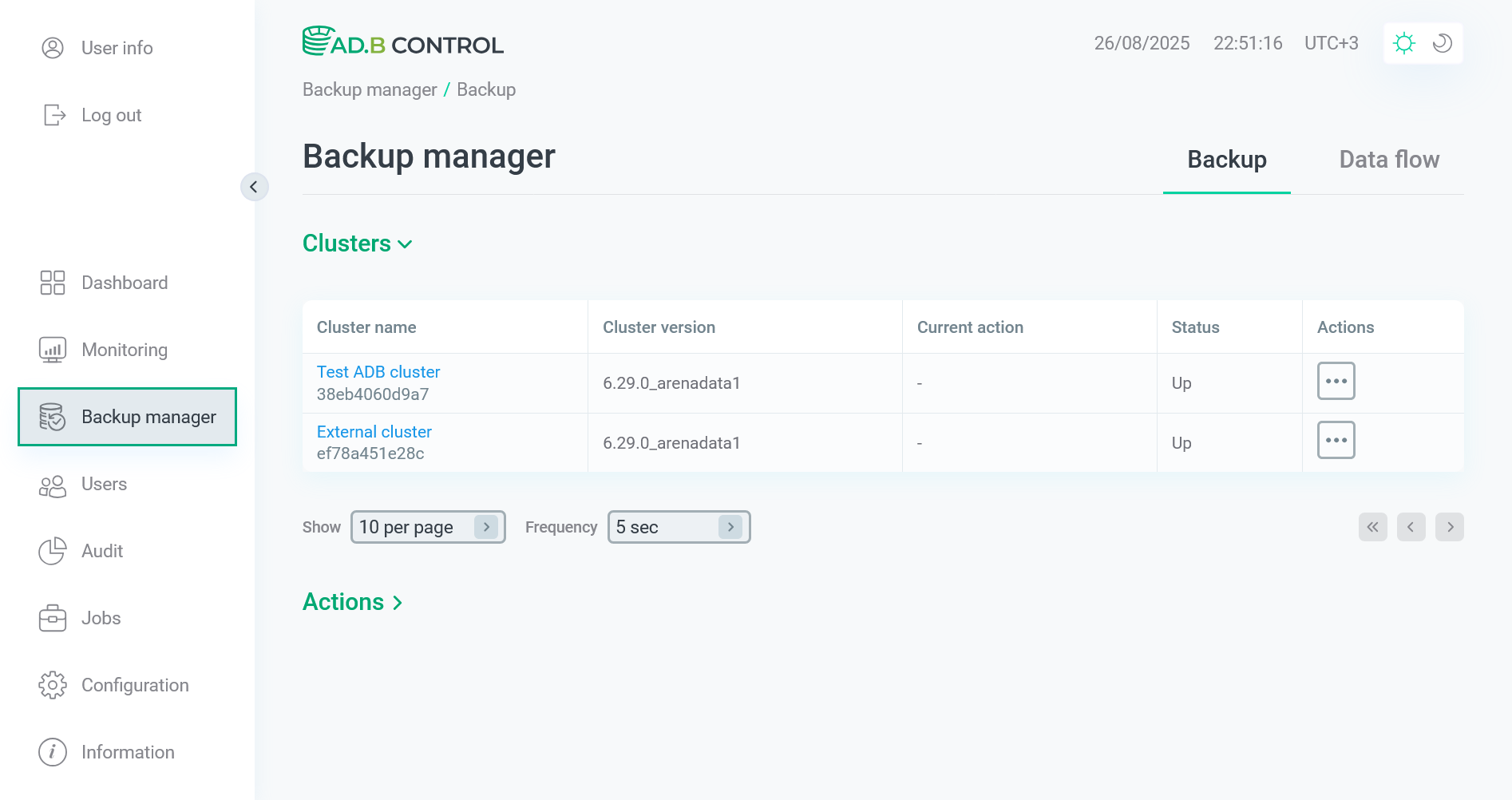Open the Information section

point(127,751)
